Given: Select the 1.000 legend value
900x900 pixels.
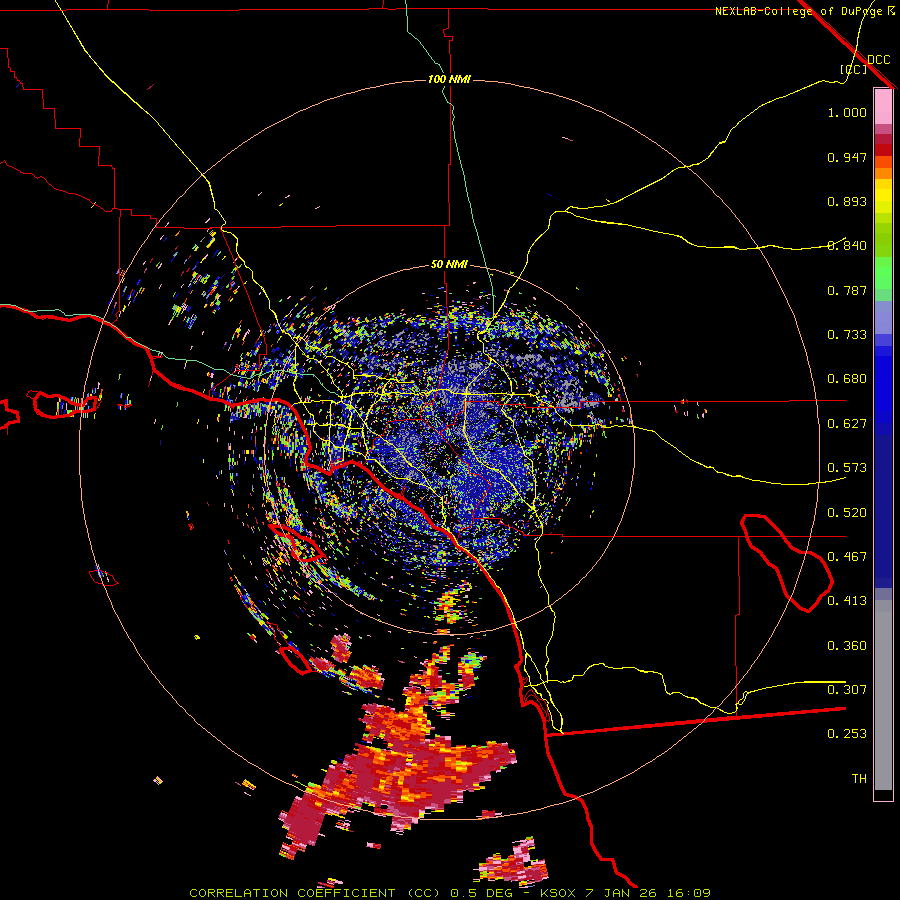Looking at the screenshot, I should pyautogui.click(x=847, y=112).
